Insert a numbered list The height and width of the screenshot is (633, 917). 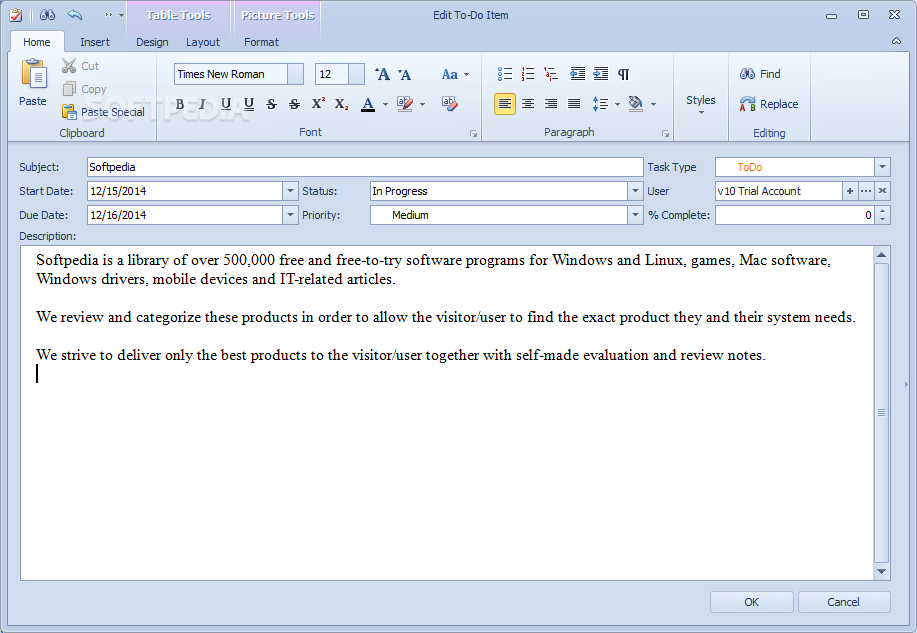[528, 74]
